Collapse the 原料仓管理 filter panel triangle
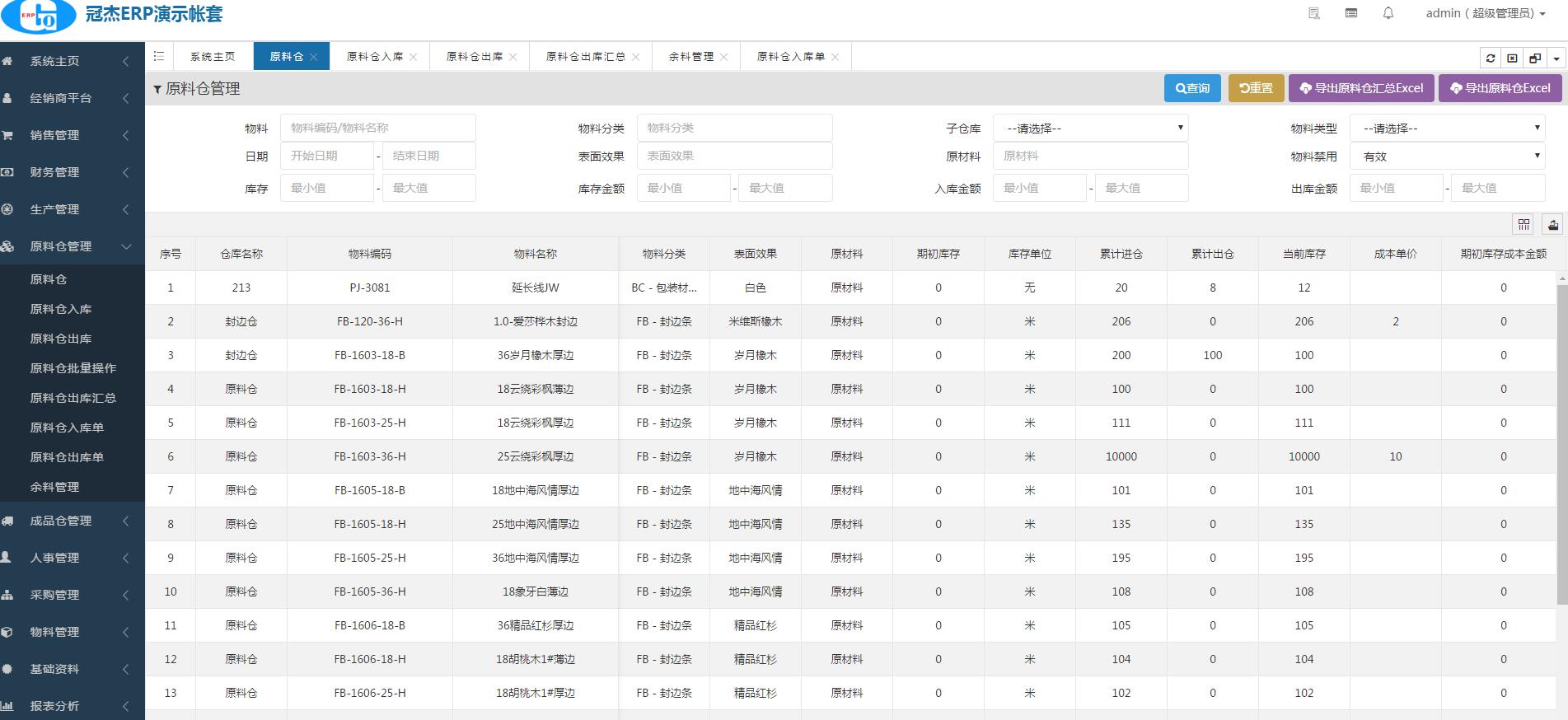 click(157, 89)
